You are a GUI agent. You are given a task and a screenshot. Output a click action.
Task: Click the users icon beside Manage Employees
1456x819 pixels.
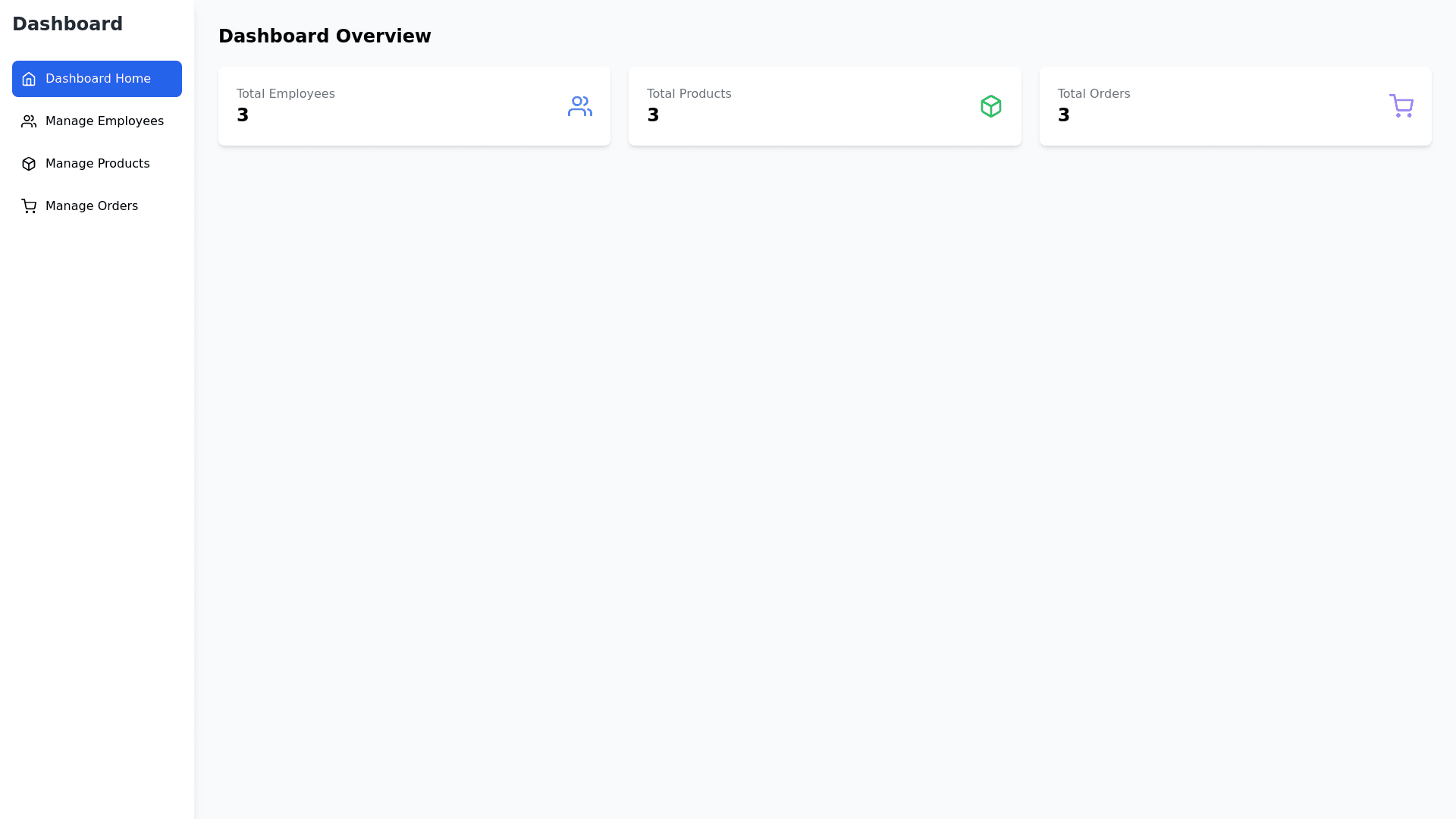coord(29,121)
